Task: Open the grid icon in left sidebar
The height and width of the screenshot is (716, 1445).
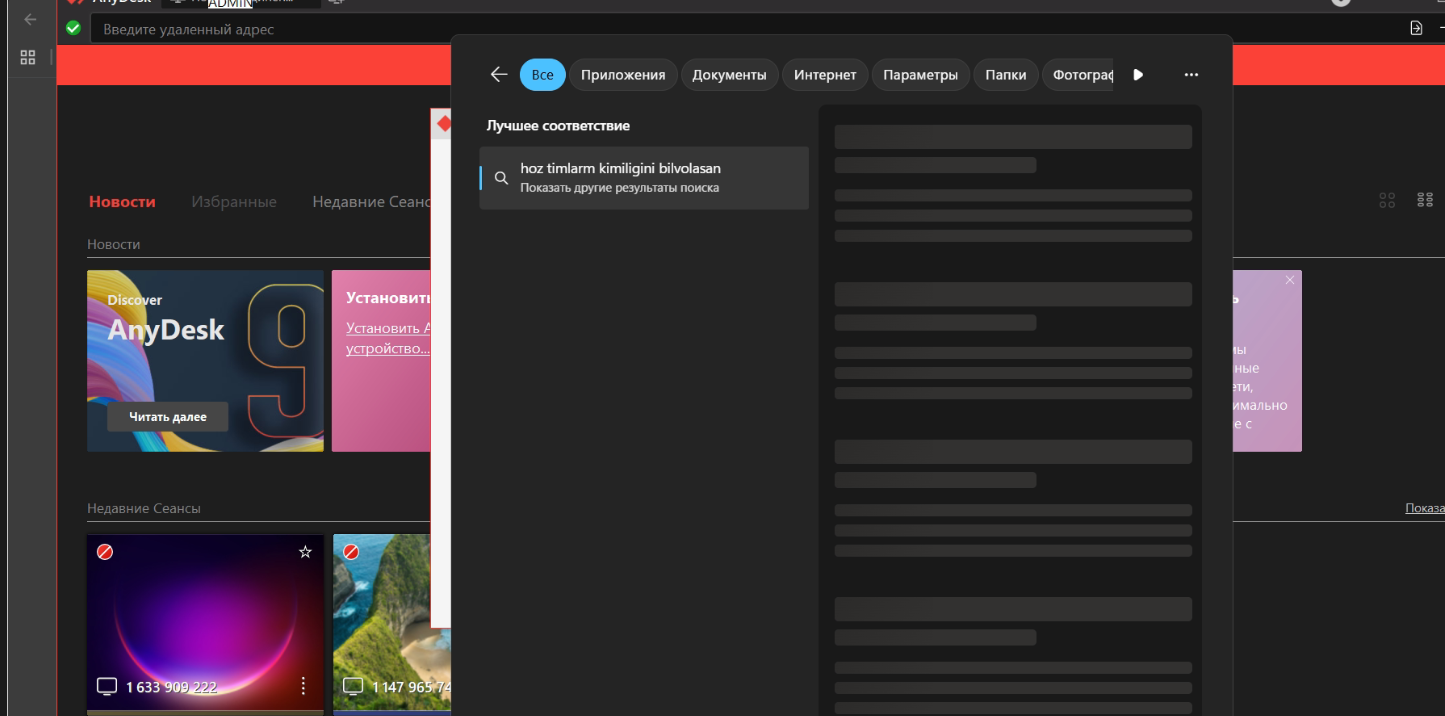Action: click(28, 58)
